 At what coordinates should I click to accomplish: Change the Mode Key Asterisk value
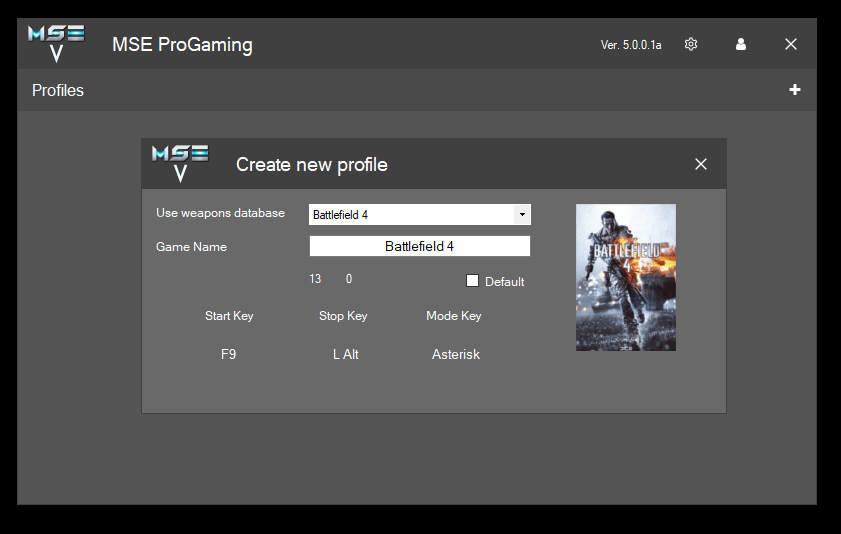tap(456, 354)
